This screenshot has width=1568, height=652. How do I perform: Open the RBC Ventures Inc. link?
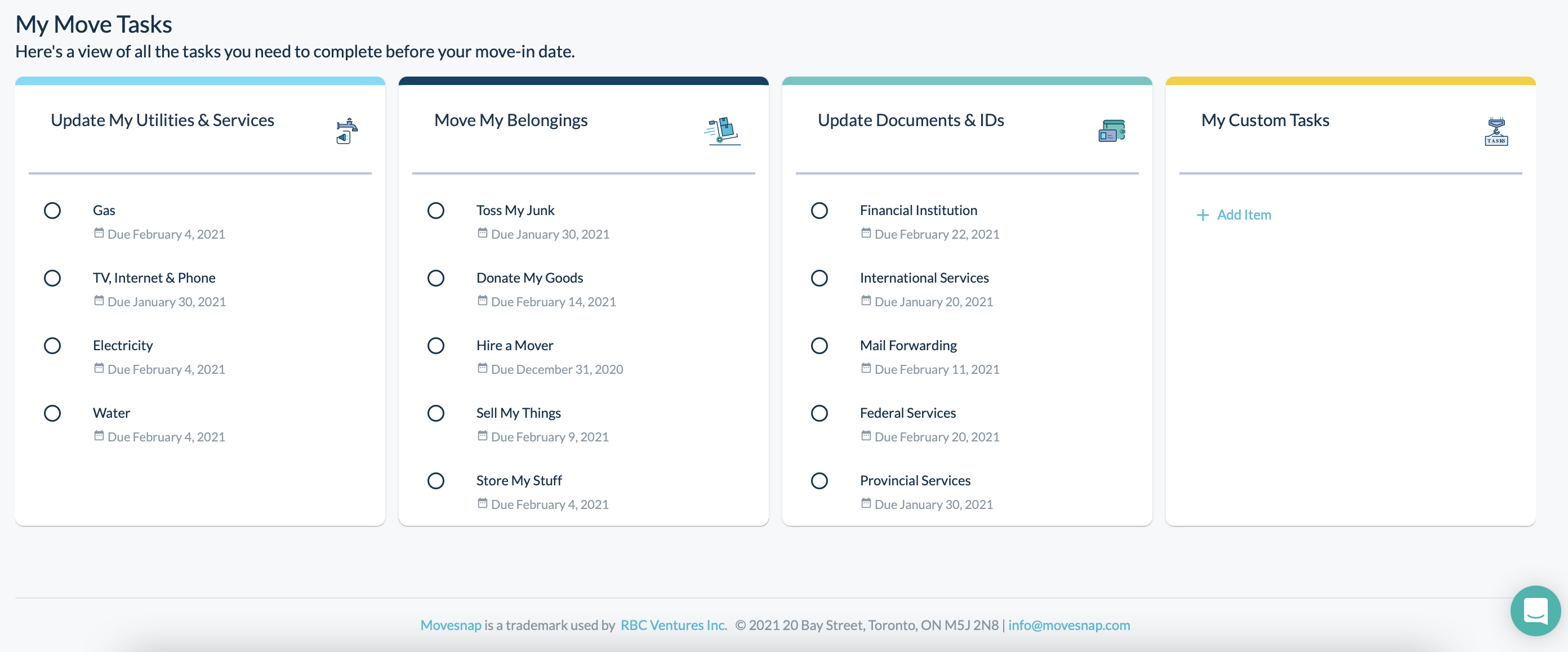(674, 625)
